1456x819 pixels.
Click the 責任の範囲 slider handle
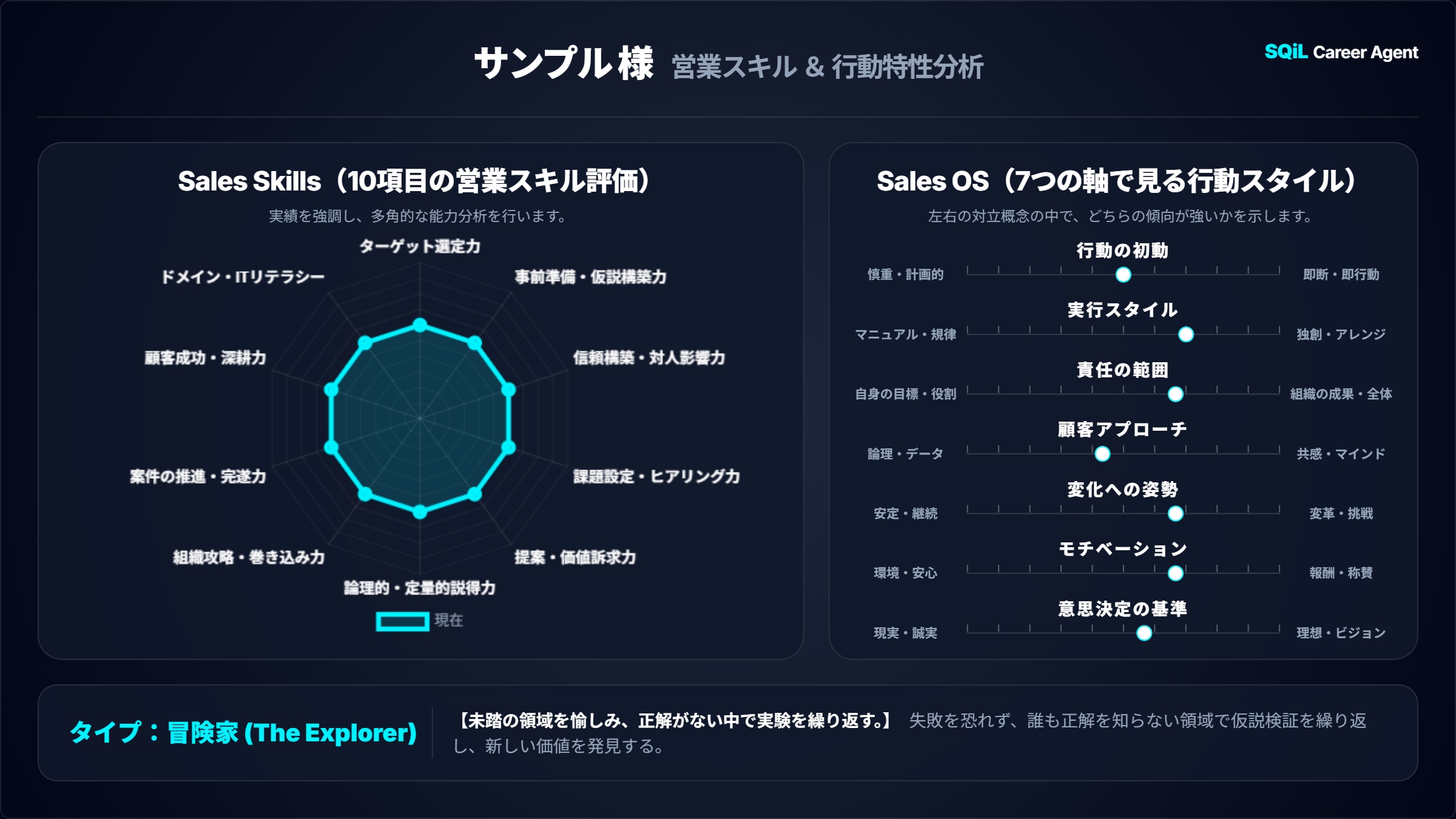pyautogui.click(x=1175, y=394)
